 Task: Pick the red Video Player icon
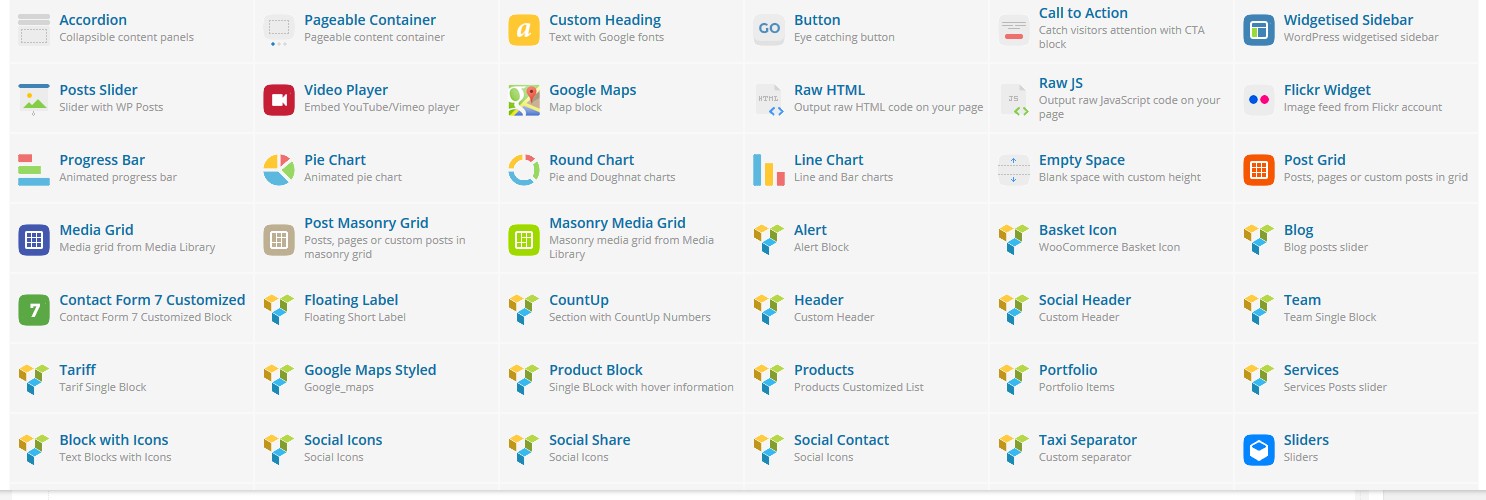tap(279, 100)
